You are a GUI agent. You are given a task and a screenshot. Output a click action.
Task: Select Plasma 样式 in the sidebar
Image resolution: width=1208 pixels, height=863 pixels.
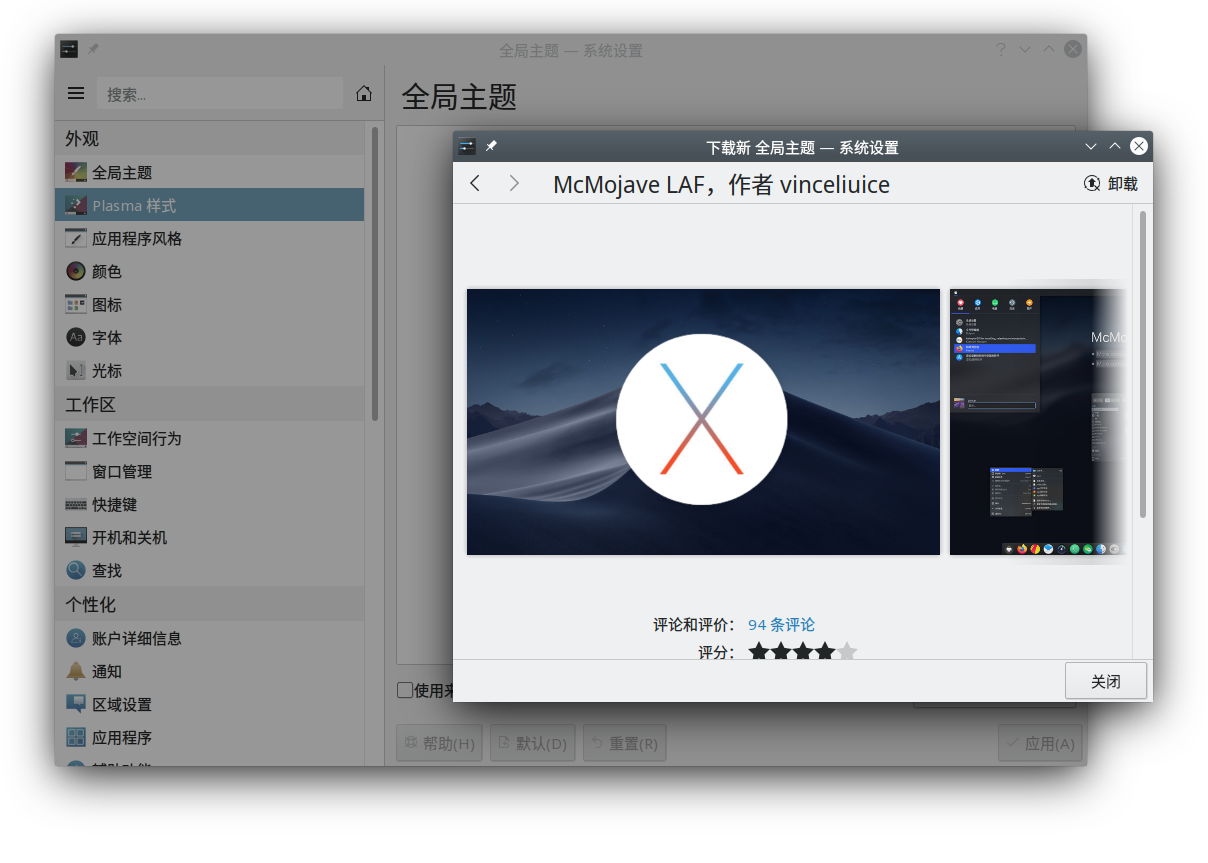click(210, 205)
